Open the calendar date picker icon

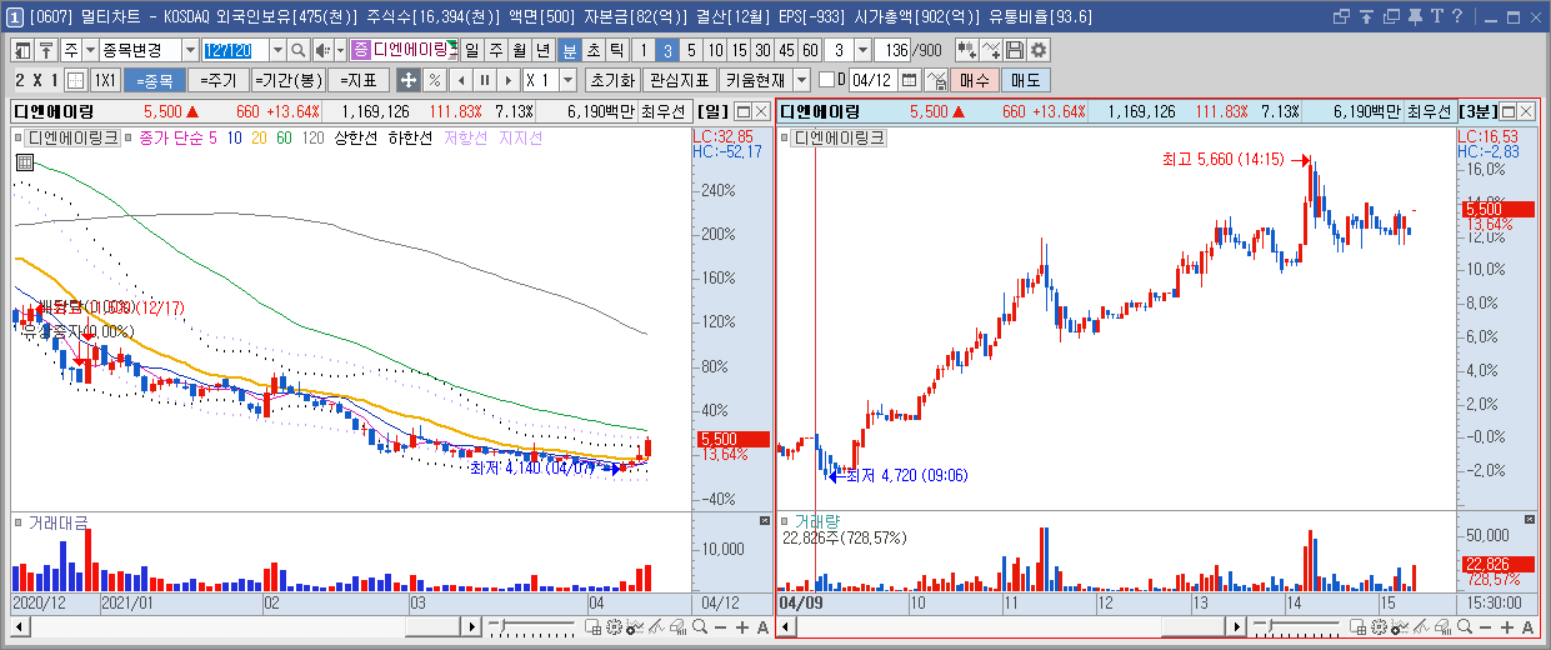coord(910,80)
